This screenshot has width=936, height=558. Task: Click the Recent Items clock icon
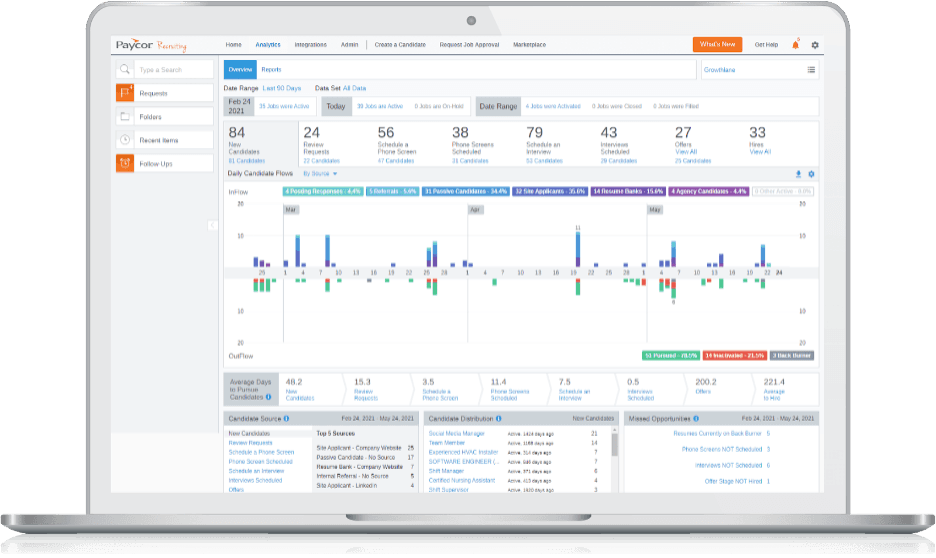(x=125, y=141)
